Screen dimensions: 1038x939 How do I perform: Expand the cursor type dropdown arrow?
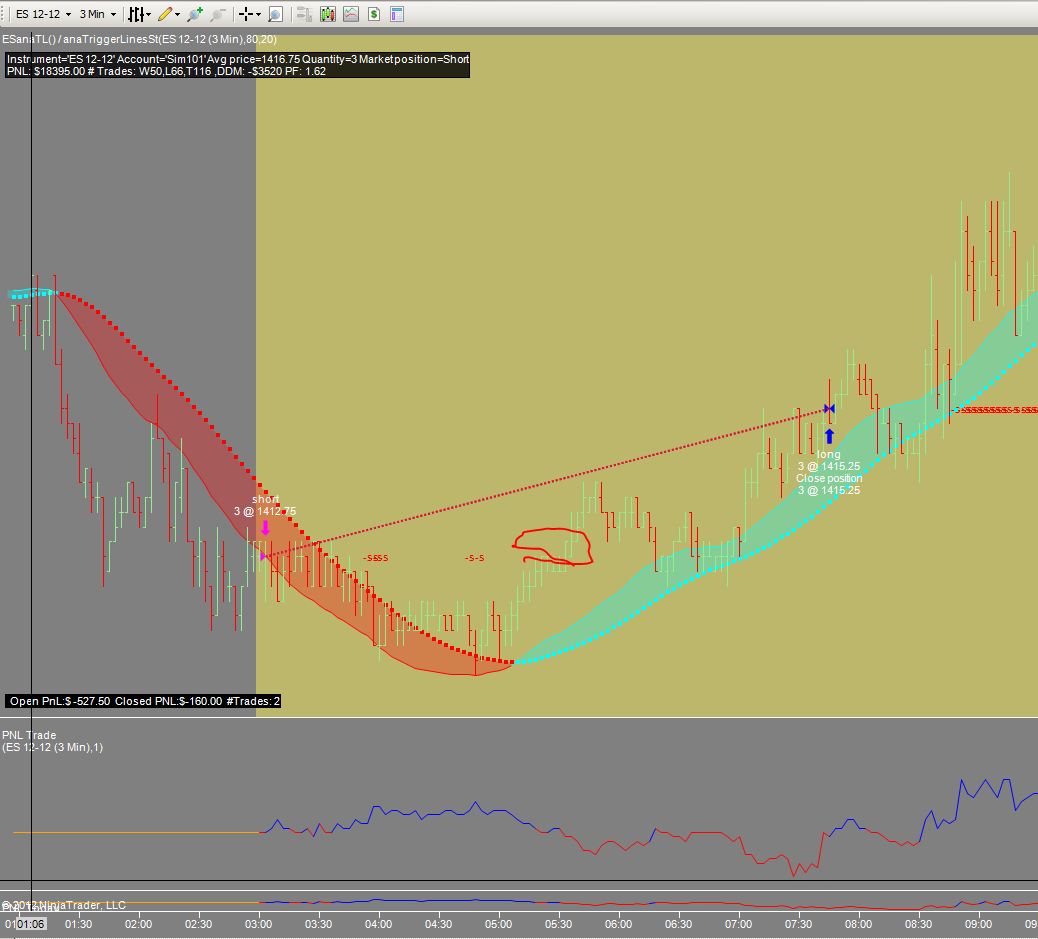point(258,14)
